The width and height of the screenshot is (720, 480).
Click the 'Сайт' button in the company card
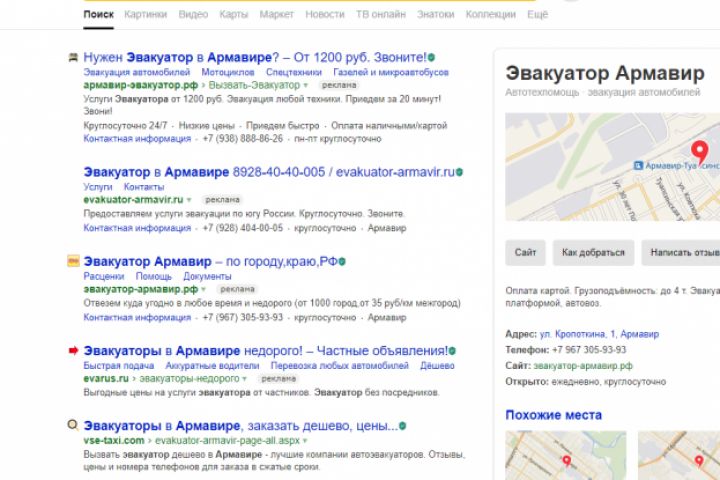click(525, 253)
